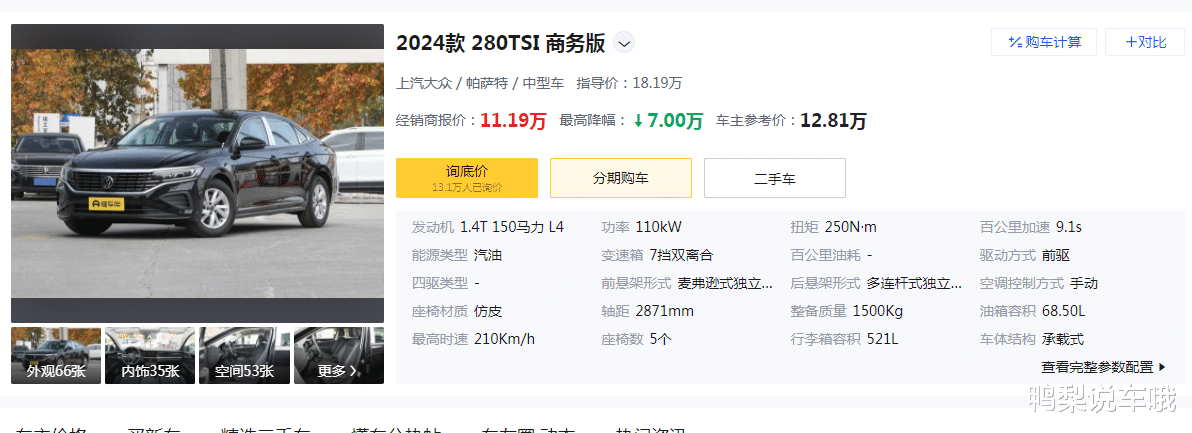Add this car with the +对比 button
This screenshot has height=433, width=1192.
click(1145, 42)
